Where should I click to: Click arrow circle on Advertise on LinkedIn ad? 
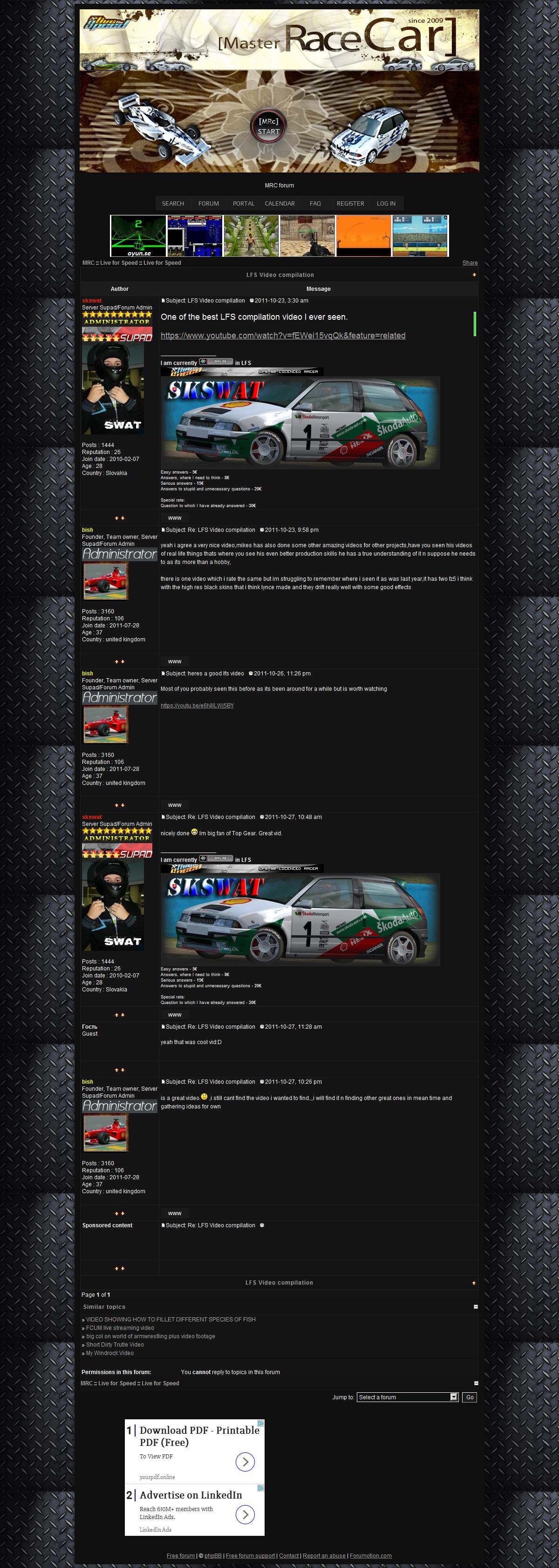click(245, 1514)
